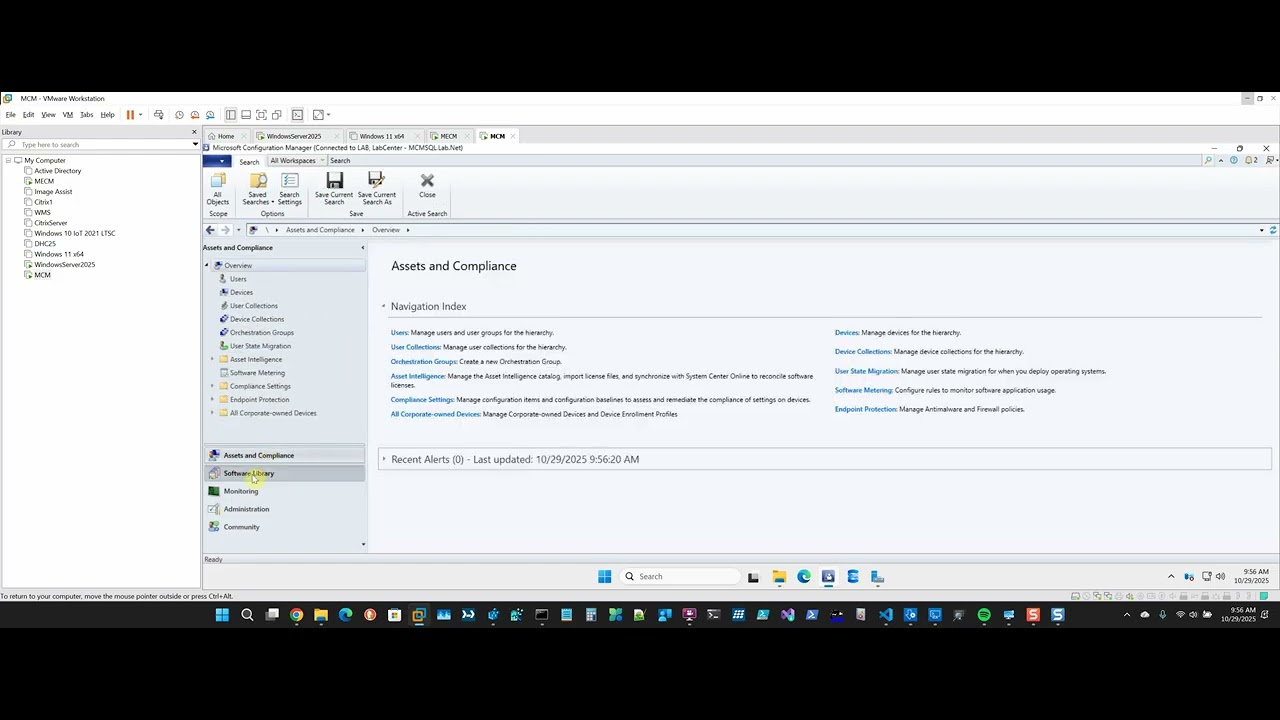Open the All Workspaces dropdown

click(295, 161)
